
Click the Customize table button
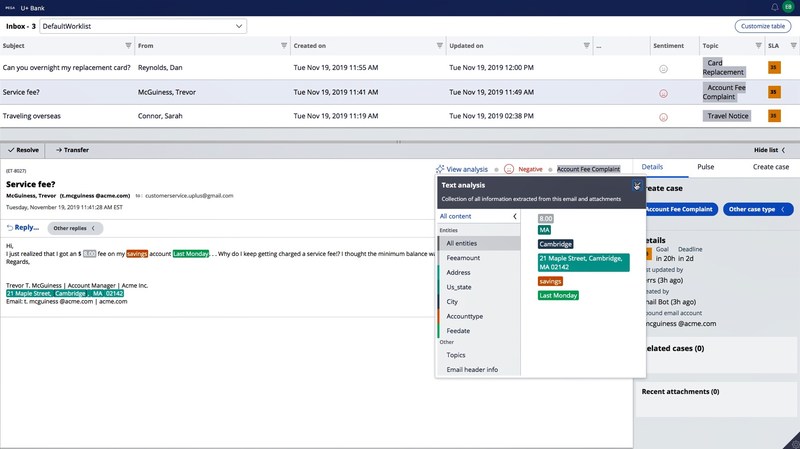pyautogui.click(x=762, y=26)
